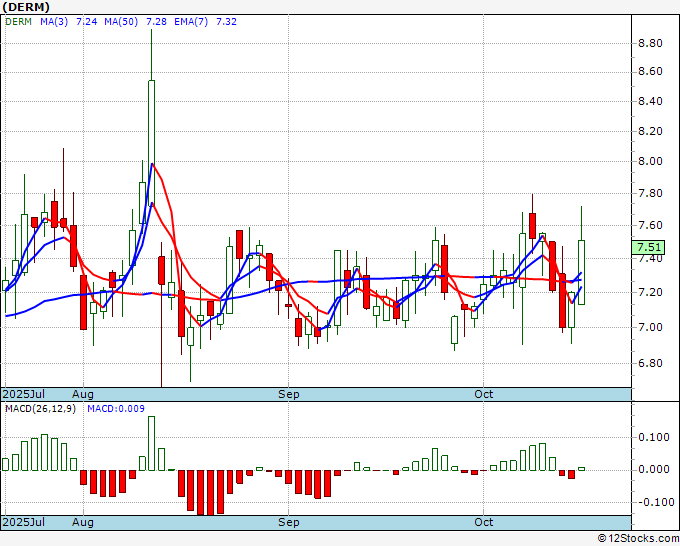Image resolution: width=680 pixels, height=546 pixels.
Task: Click the 7.32 EMA(7) value
Action: [x=226, y=22]
